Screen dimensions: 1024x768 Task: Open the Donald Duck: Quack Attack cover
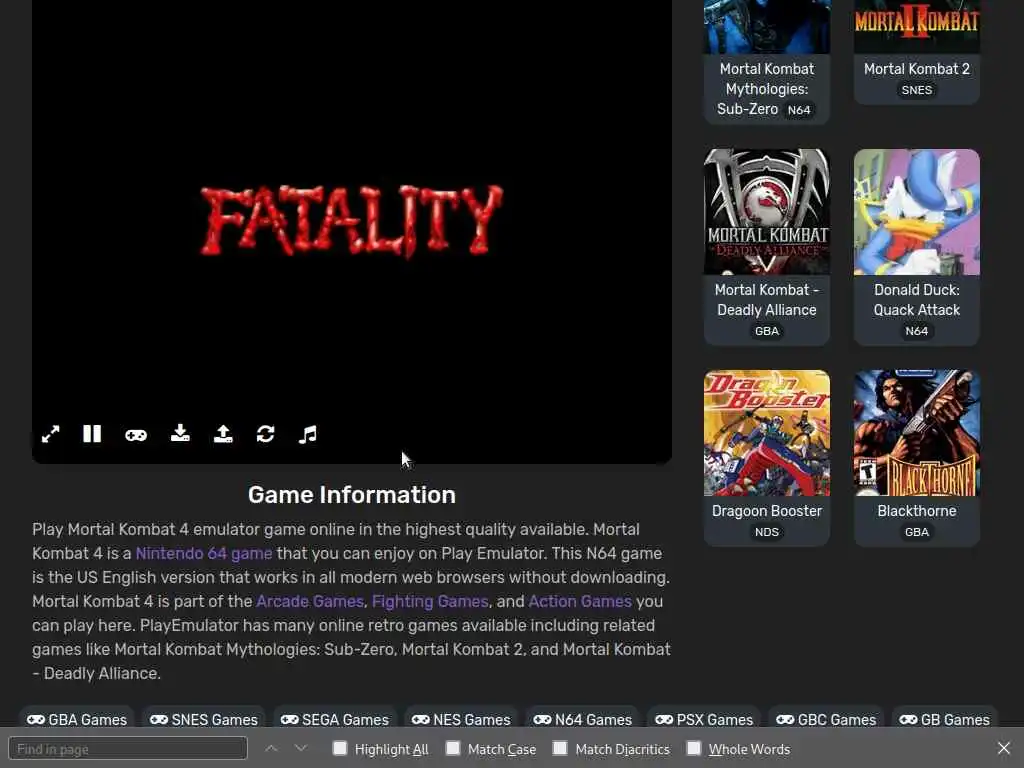pyautogui.click(x=917, y=212)
